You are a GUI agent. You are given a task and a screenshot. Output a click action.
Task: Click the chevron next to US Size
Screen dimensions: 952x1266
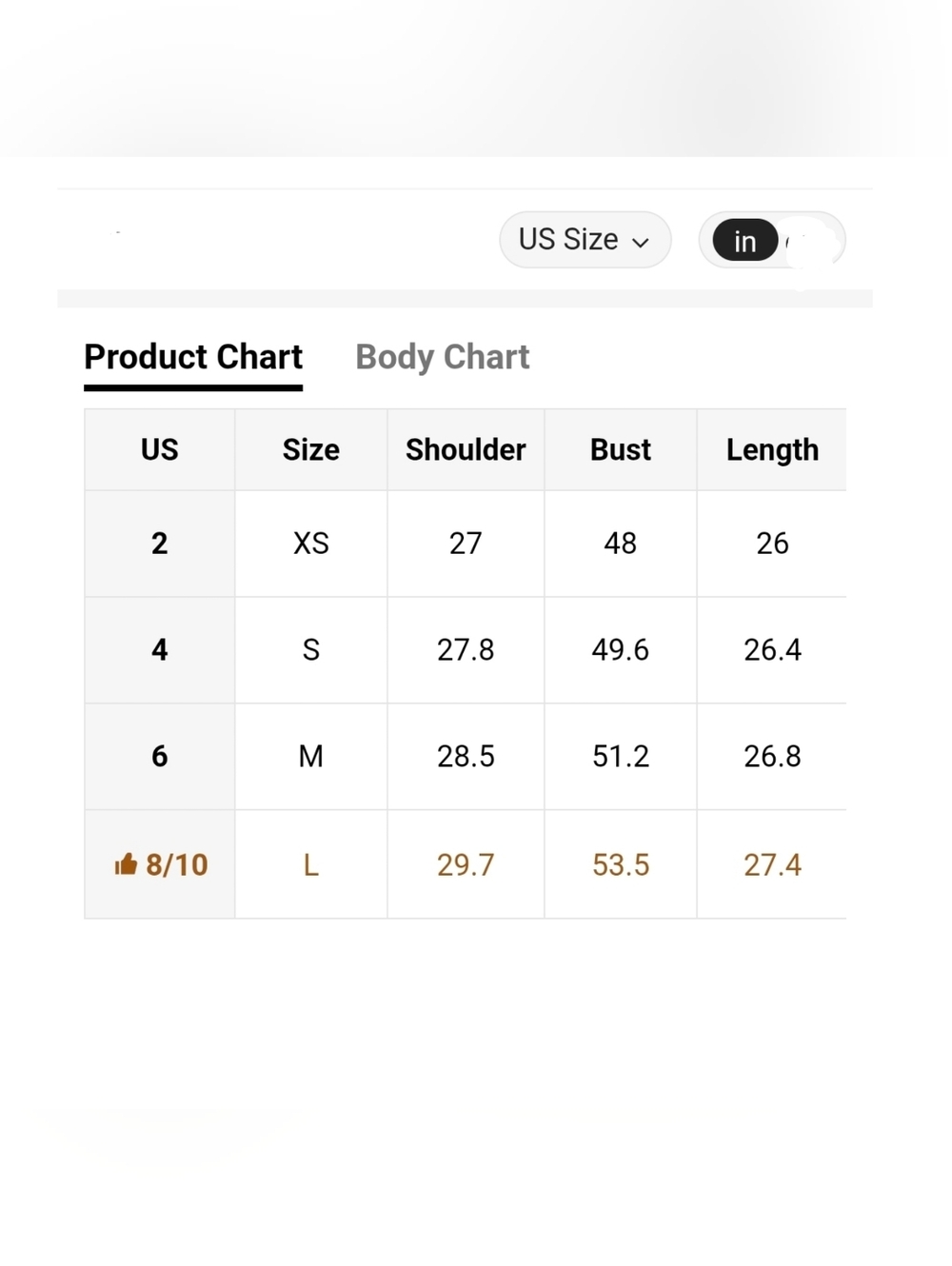pyautogui.click(x=641, y=243)
